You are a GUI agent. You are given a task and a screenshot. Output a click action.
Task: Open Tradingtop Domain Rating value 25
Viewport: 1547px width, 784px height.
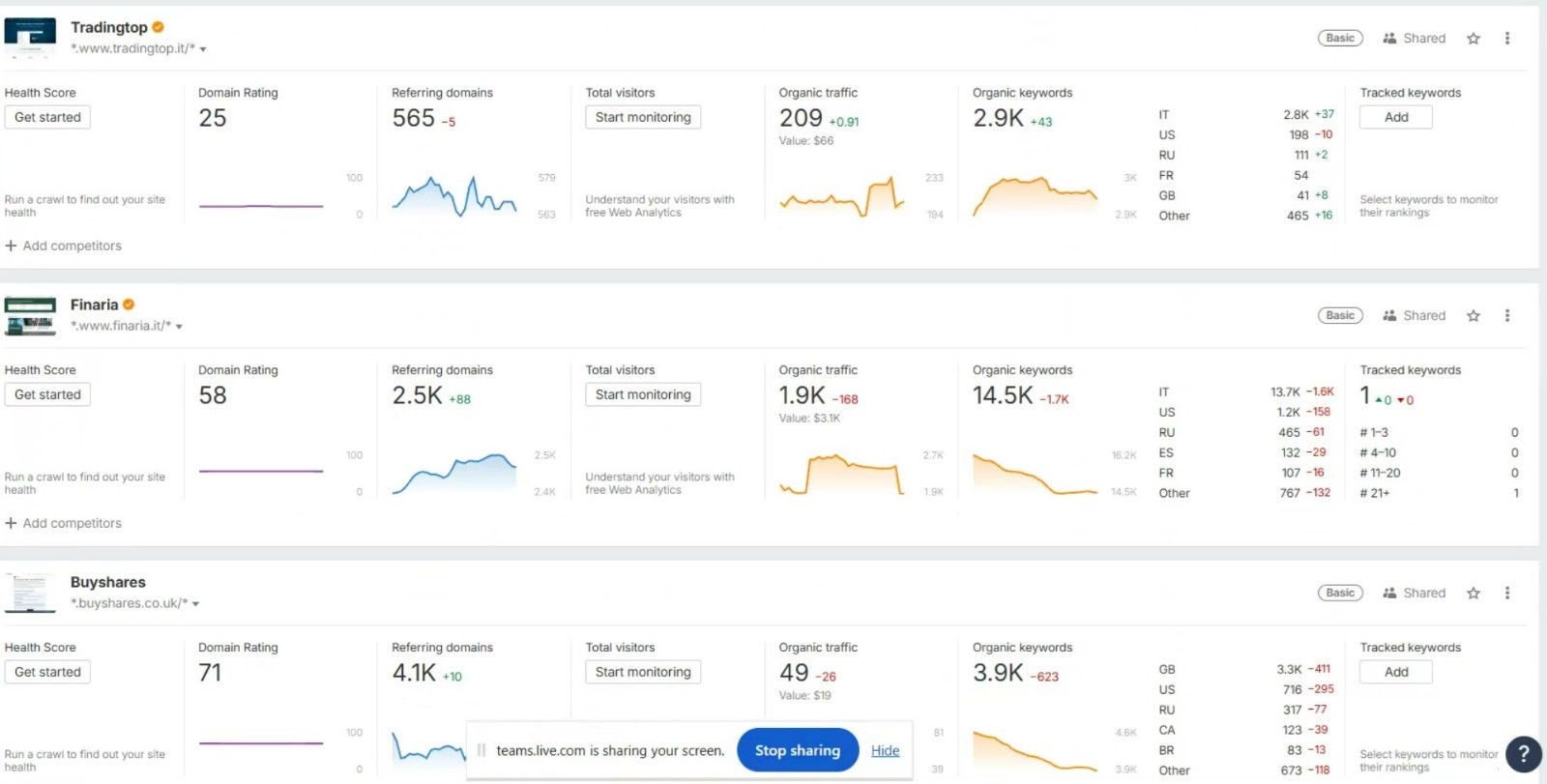pyautogui.click(x=213, y=118)
